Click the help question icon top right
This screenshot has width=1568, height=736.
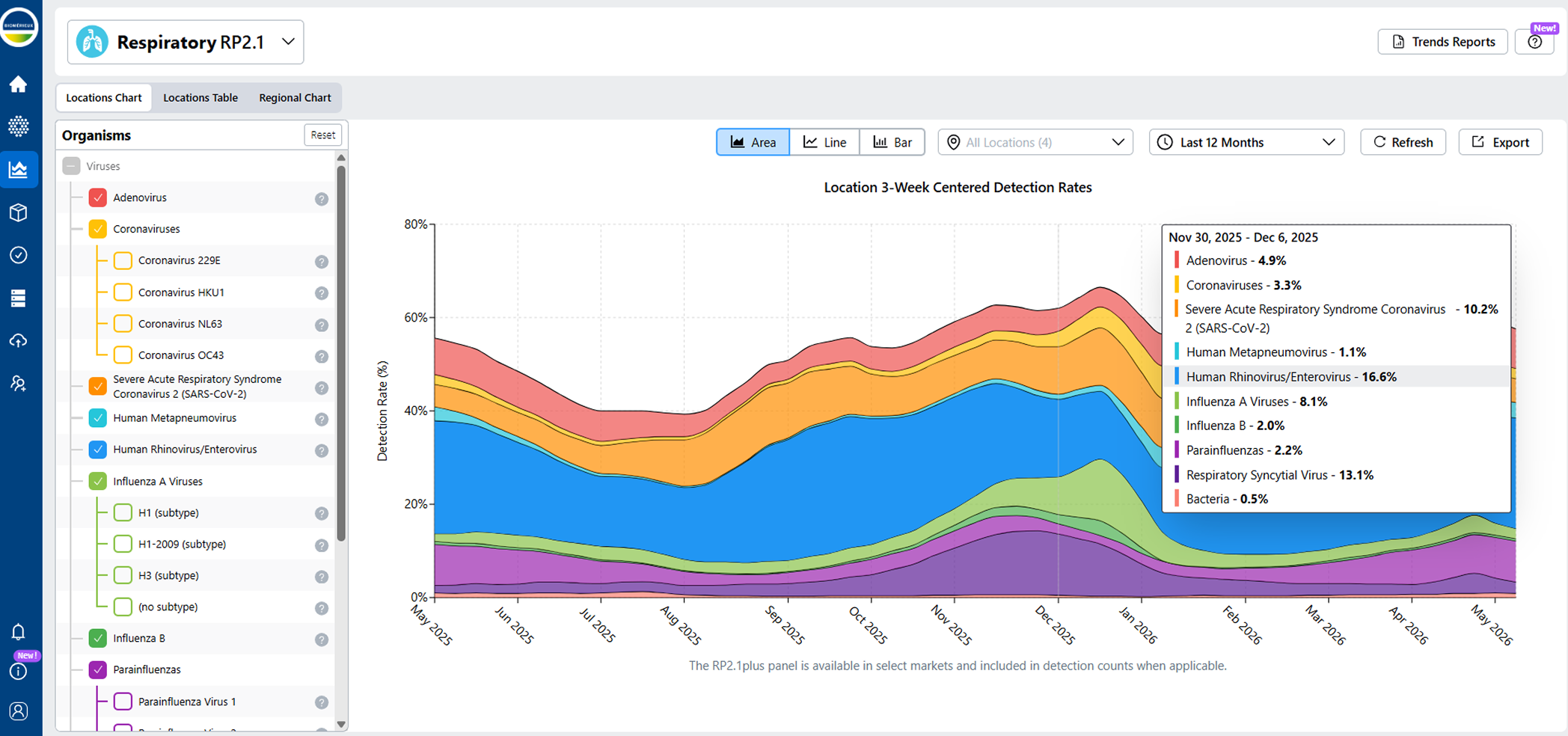coord(1535,42)
